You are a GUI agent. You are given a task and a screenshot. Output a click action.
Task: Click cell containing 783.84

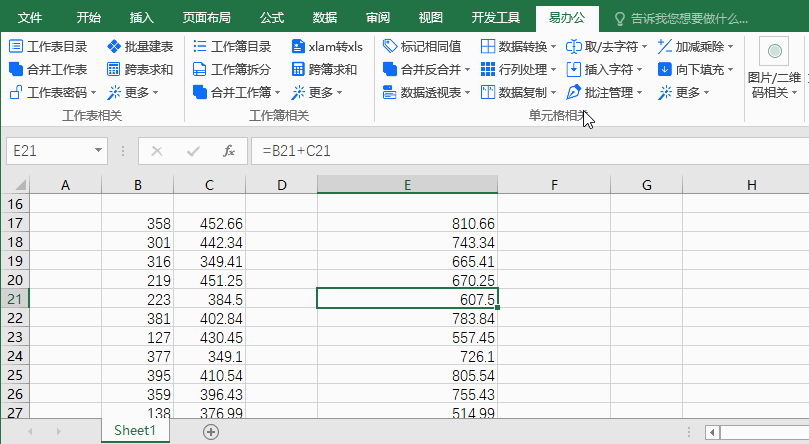click(407, 318)
